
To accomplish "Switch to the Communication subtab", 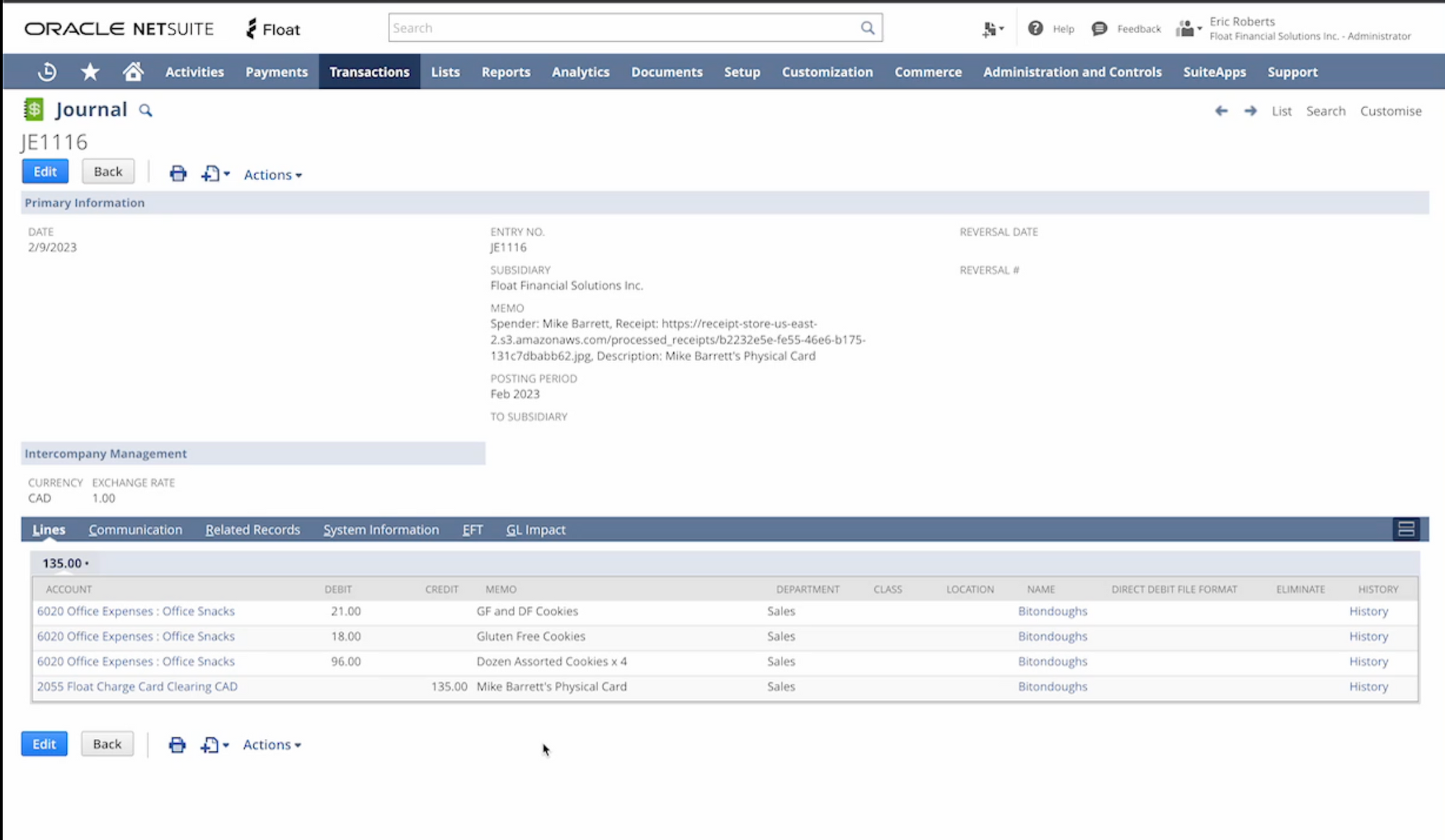I will click(135, 529).
